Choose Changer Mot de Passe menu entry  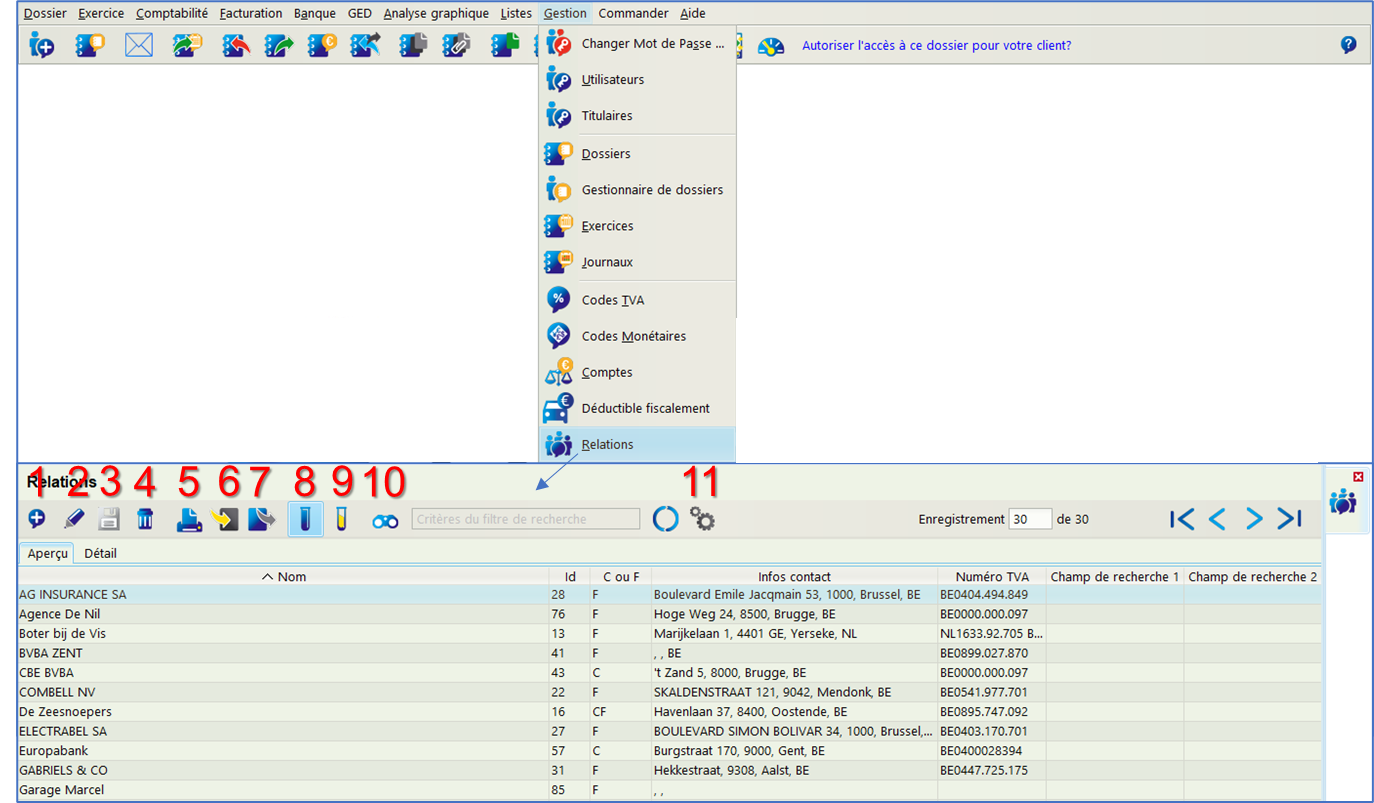[637, 44]
